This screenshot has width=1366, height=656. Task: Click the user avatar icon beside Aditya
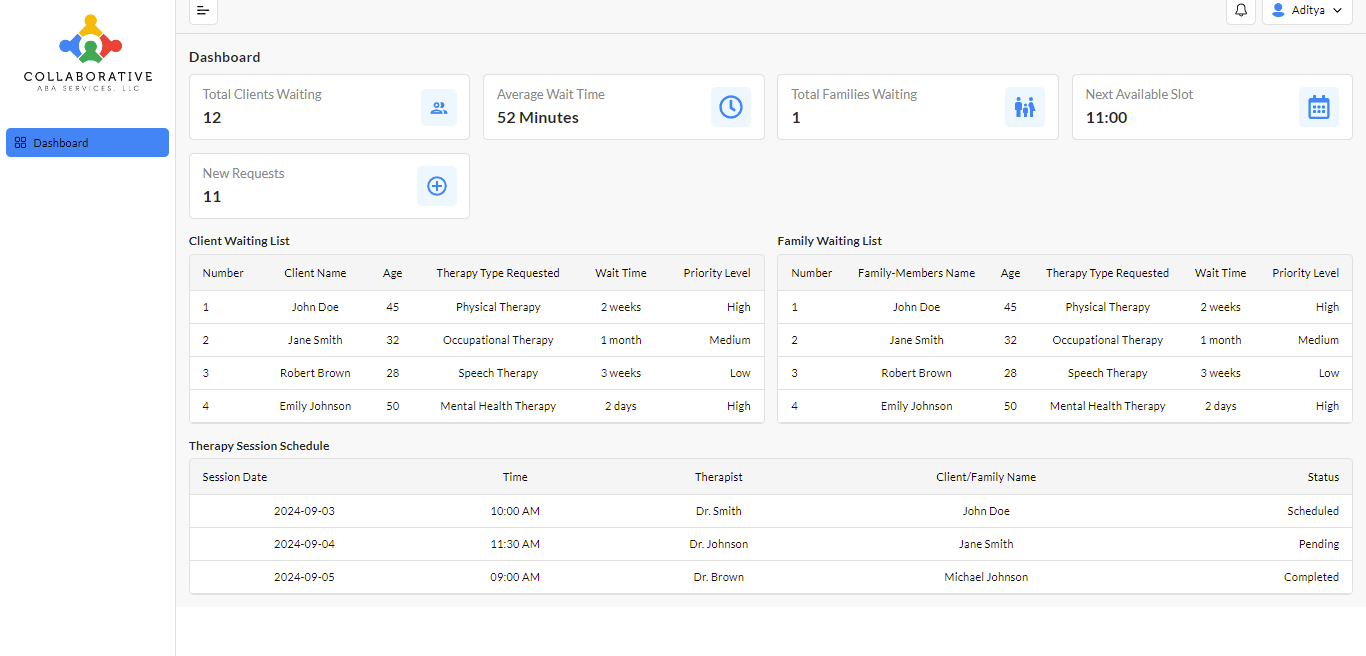point(1278,10)
